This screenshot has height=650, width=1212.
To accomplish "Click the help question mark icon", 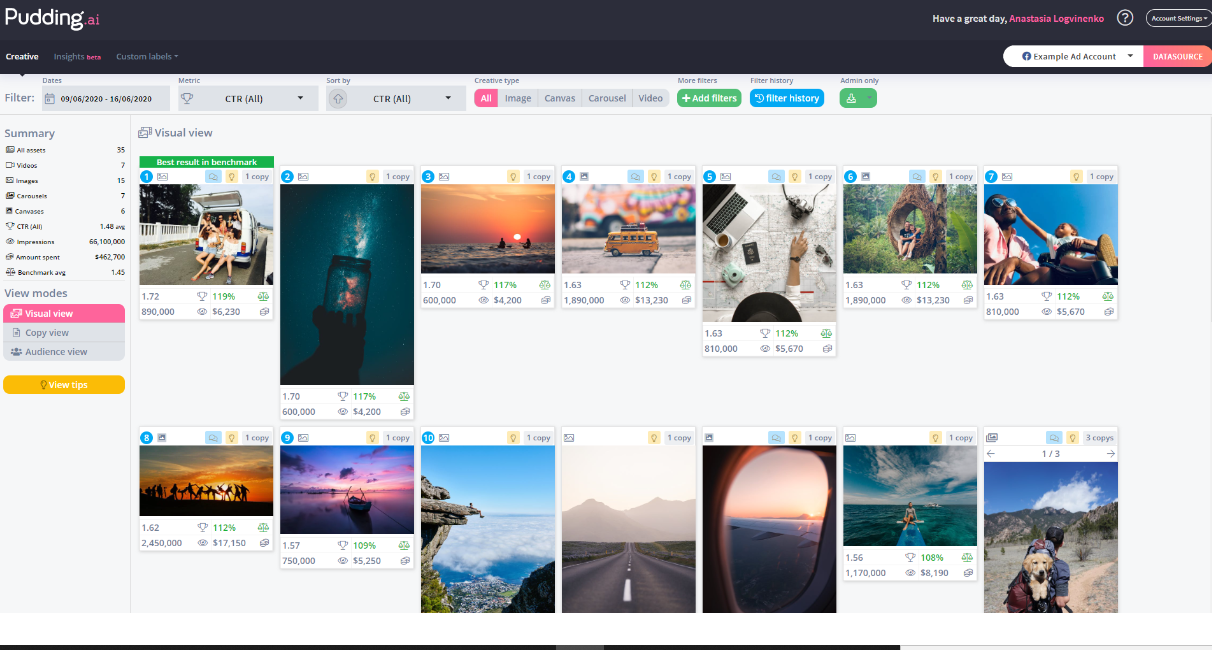I will (1125, 18).
